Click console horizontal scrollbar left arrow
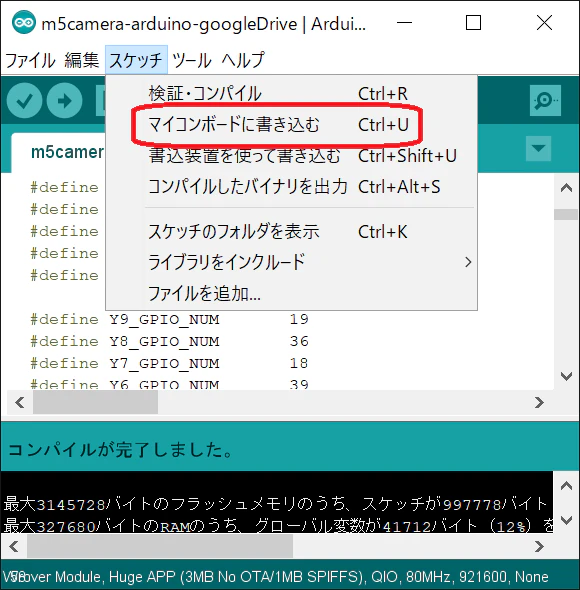The image size is (580, 590). pos(14,546)
